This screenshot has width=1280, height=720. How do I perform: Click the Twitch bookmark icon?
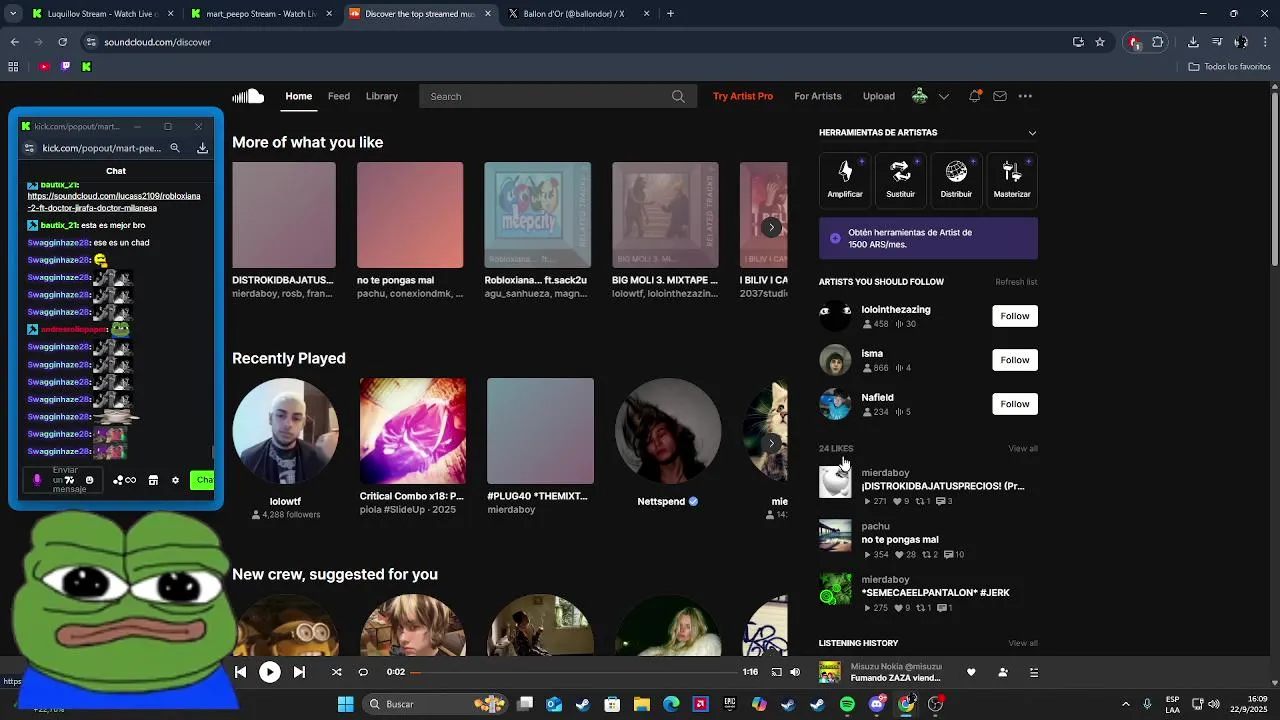[65, 67]
